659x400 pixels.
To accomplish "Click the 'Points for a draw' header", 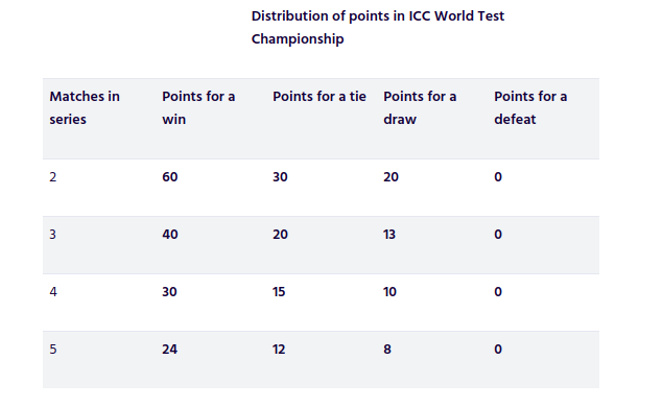I will 419,107.
